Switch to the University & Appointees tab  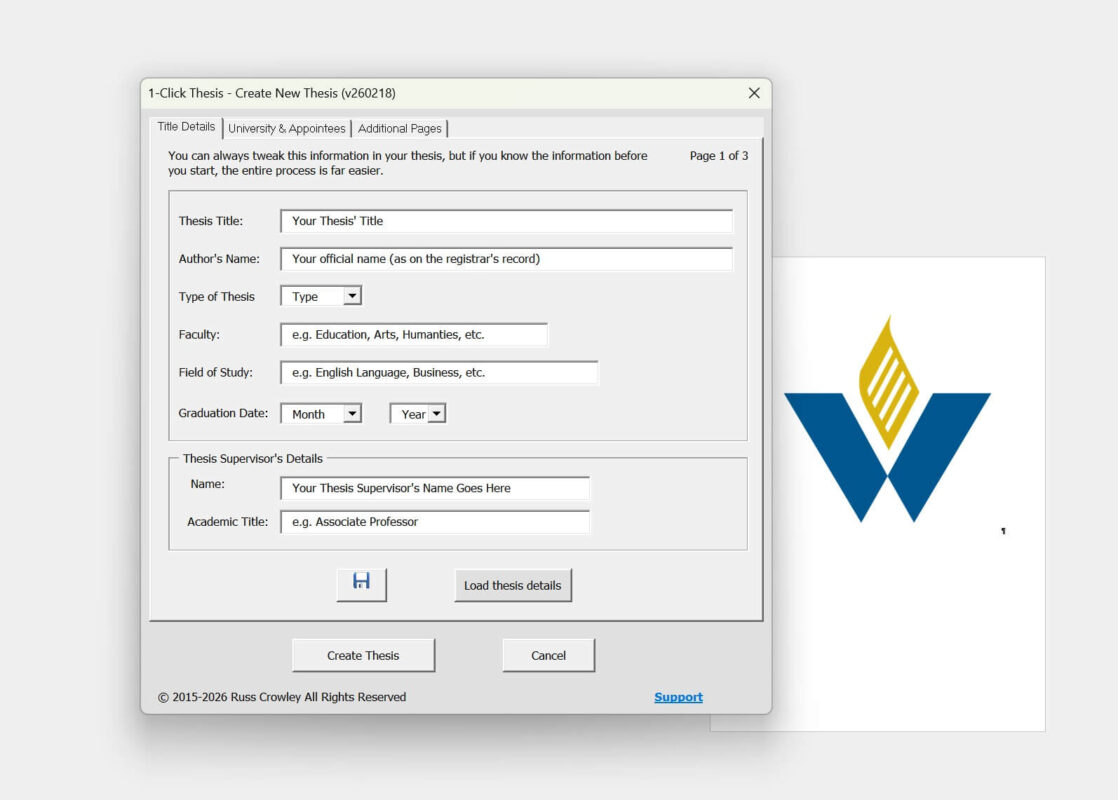coord(287,128)
